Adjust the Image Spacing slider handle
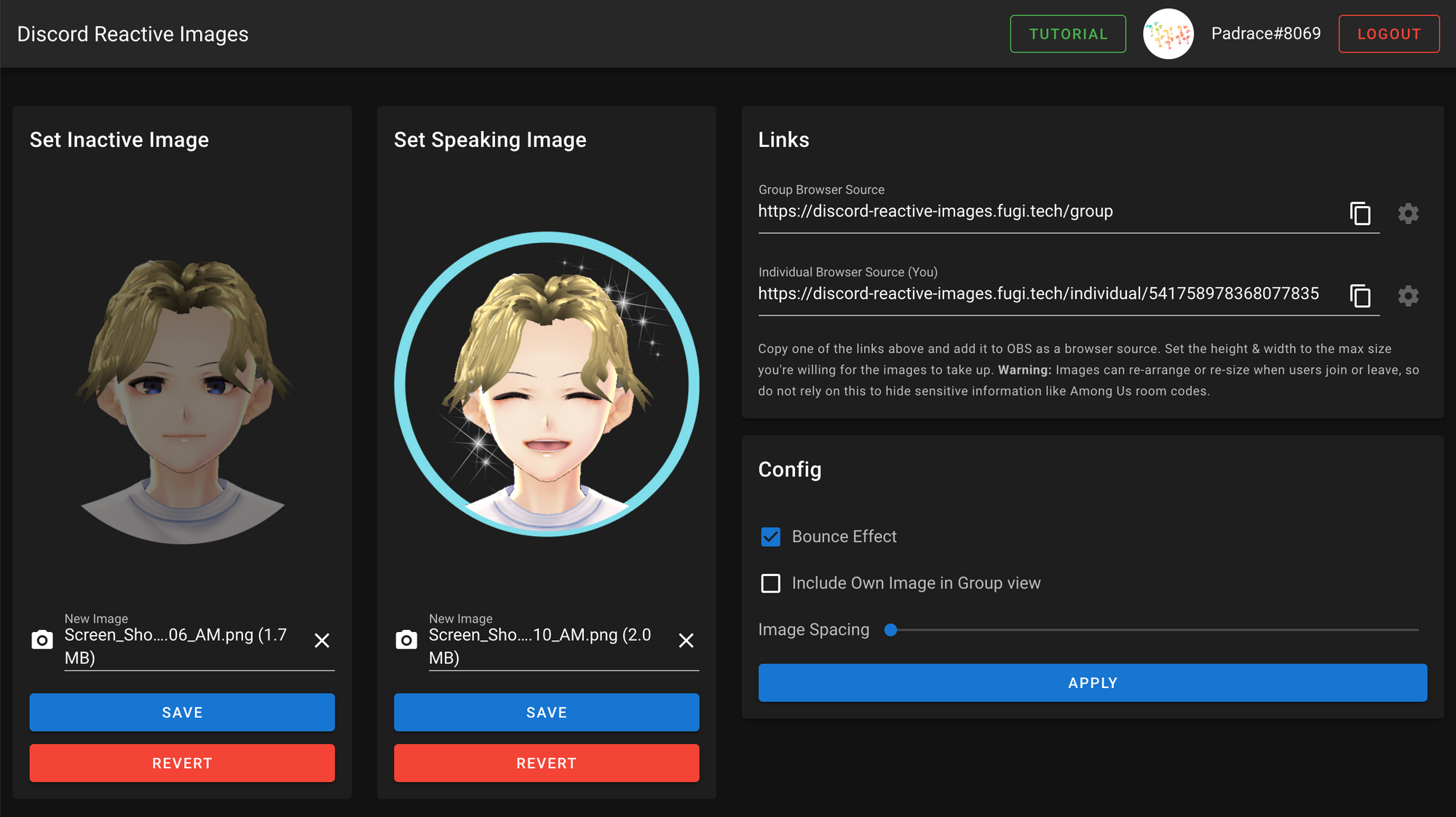Viewport: 1456px width, 817px height. [890, 630]
